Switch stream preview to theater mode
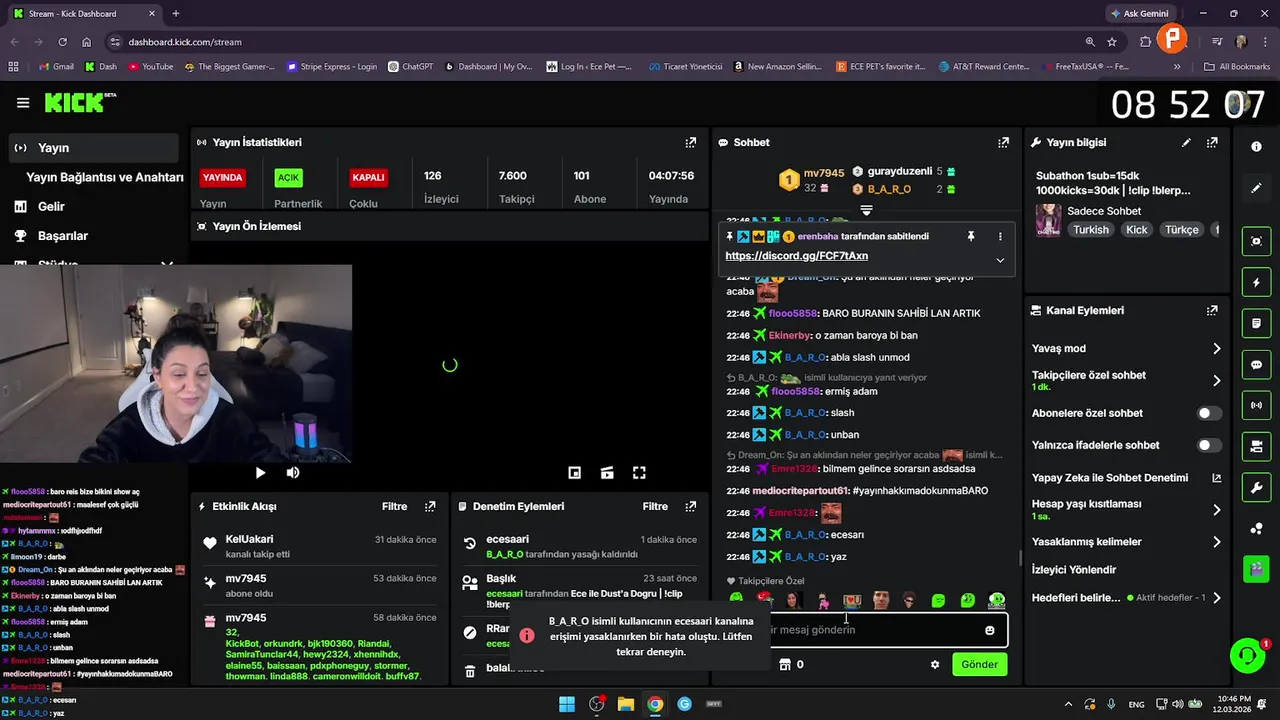Image resolution: width=1280 pixels, height=720 pixels. point(607,473)
